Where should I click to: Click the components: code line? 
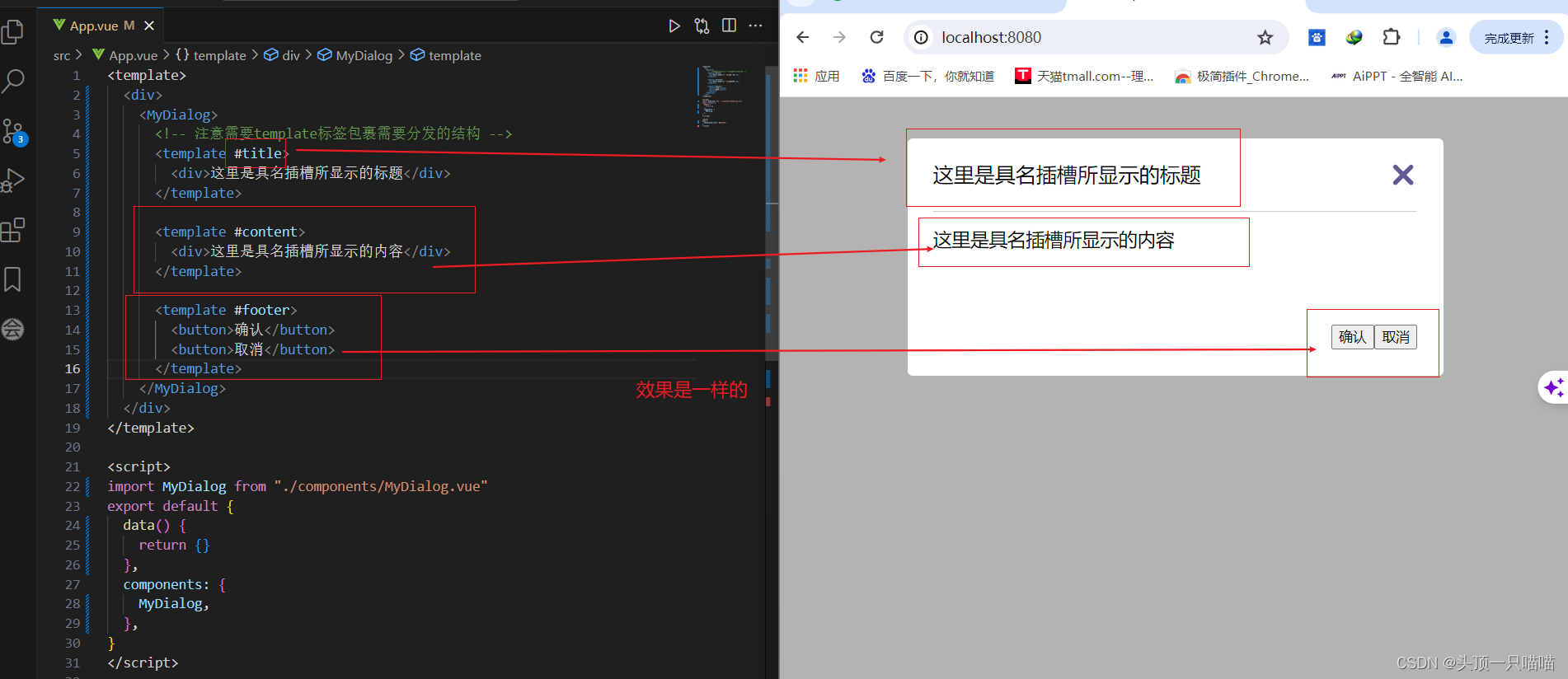tap(175, 584)
